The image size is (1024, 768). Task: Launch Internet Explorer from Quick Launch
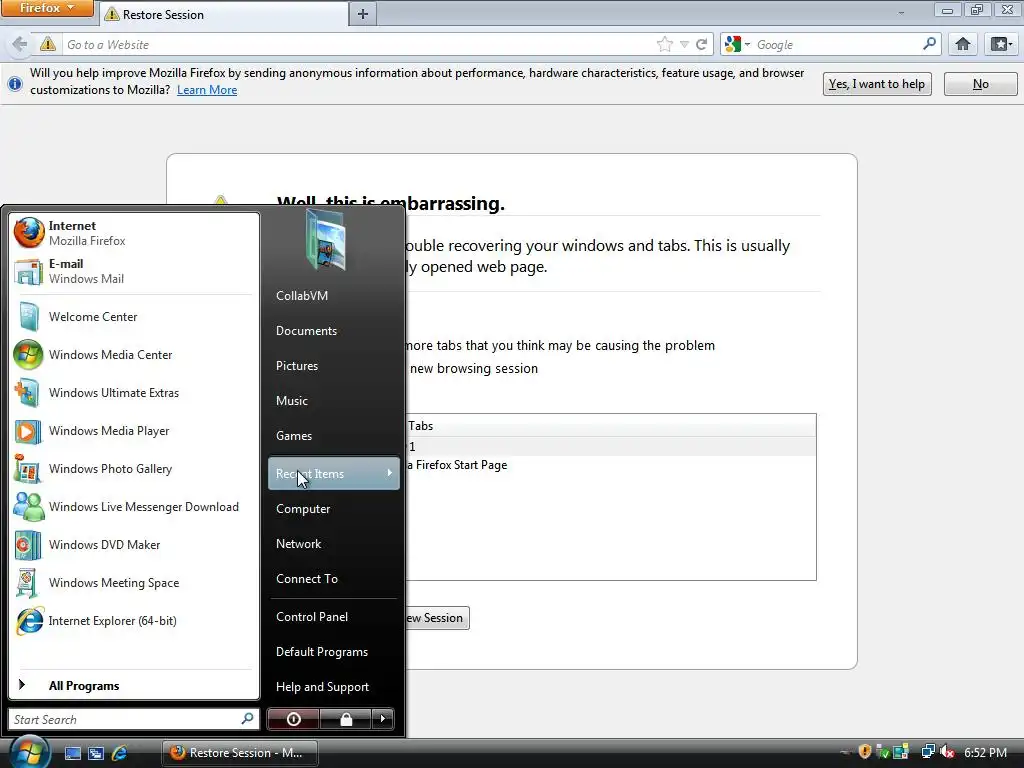tap(119, 753)
